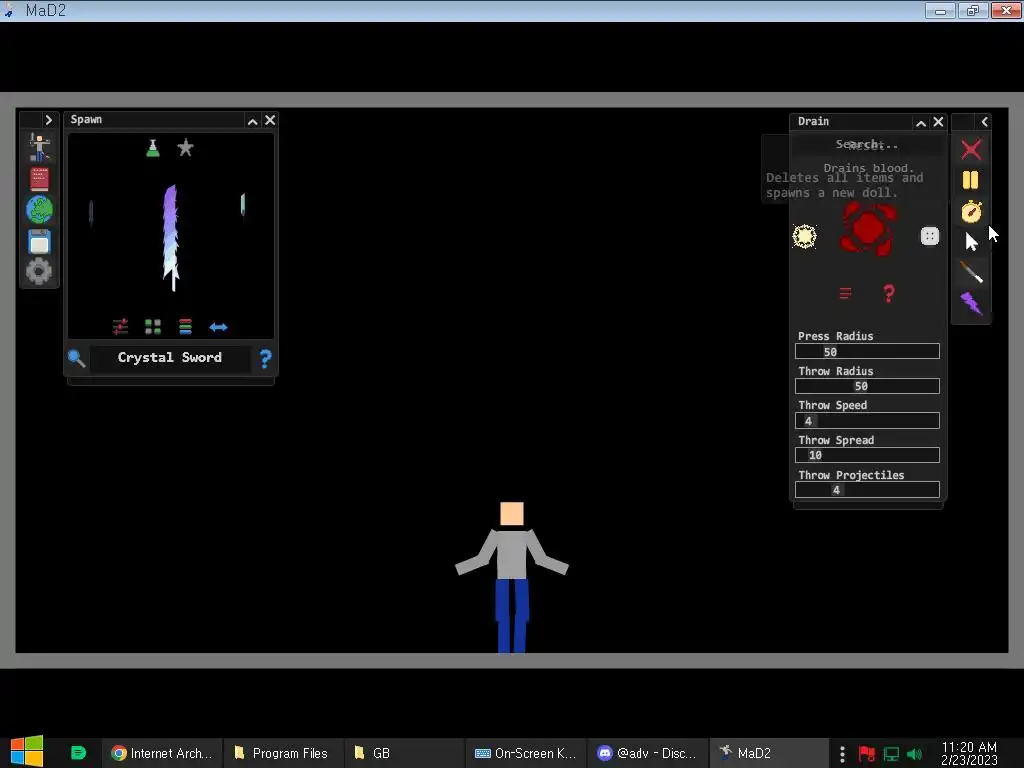
Task: Select the white cursor tool
Action: coord(971,242)
